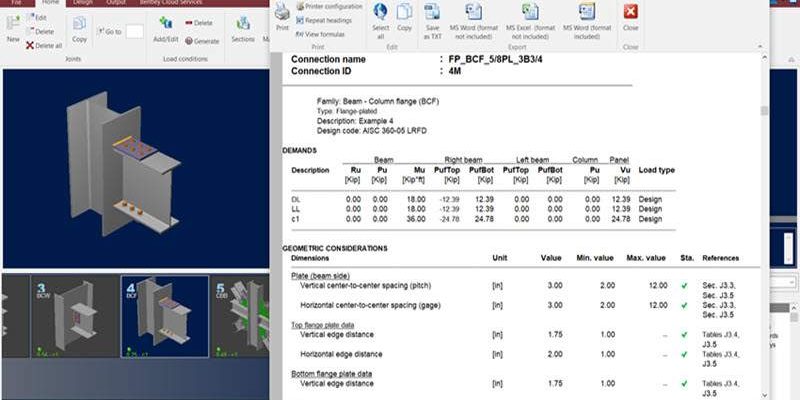Toggle Repeat headings option
Screen dimensions: 800x400
(324, 20)
